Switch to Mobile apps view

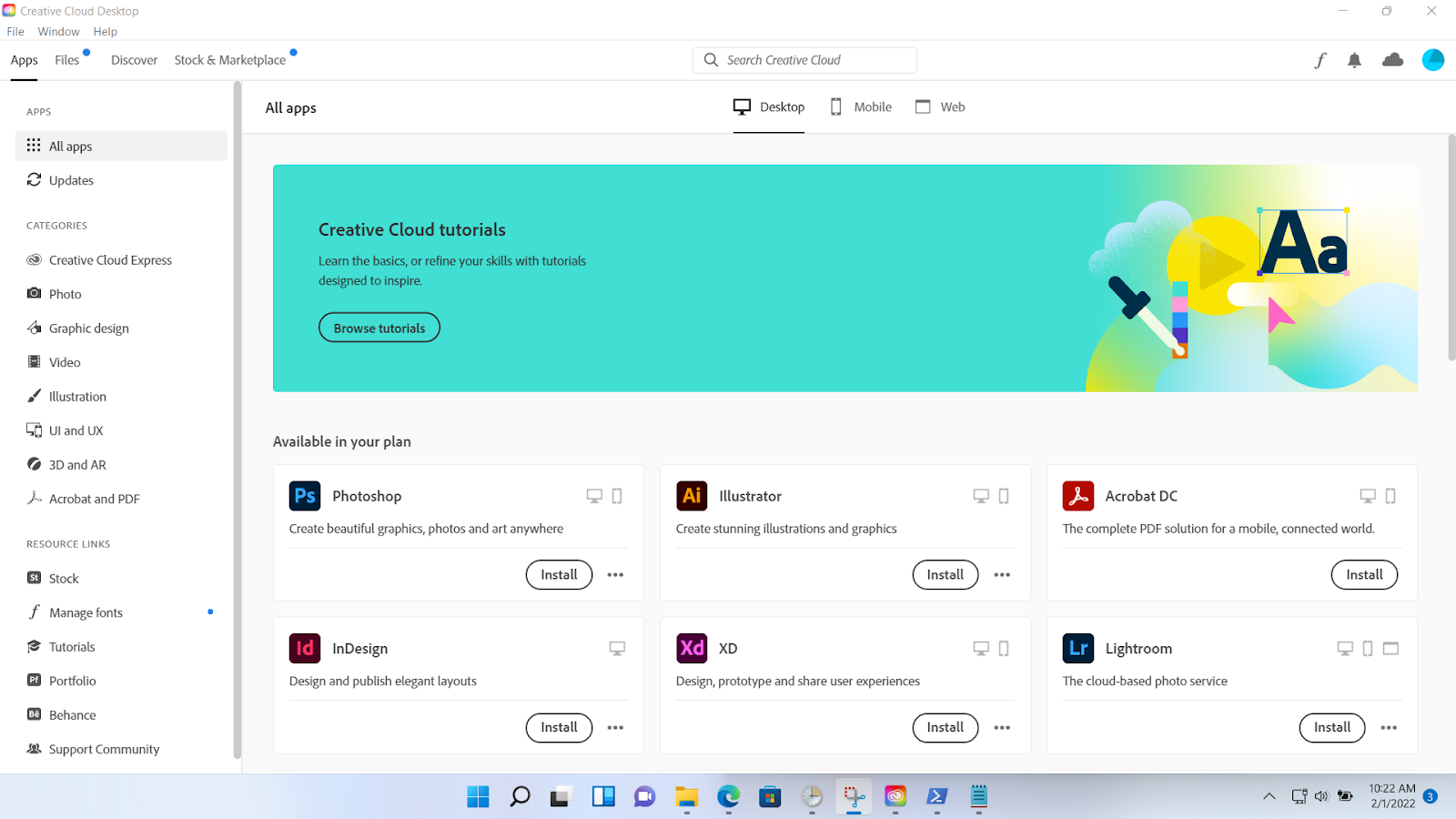point(861,106)
